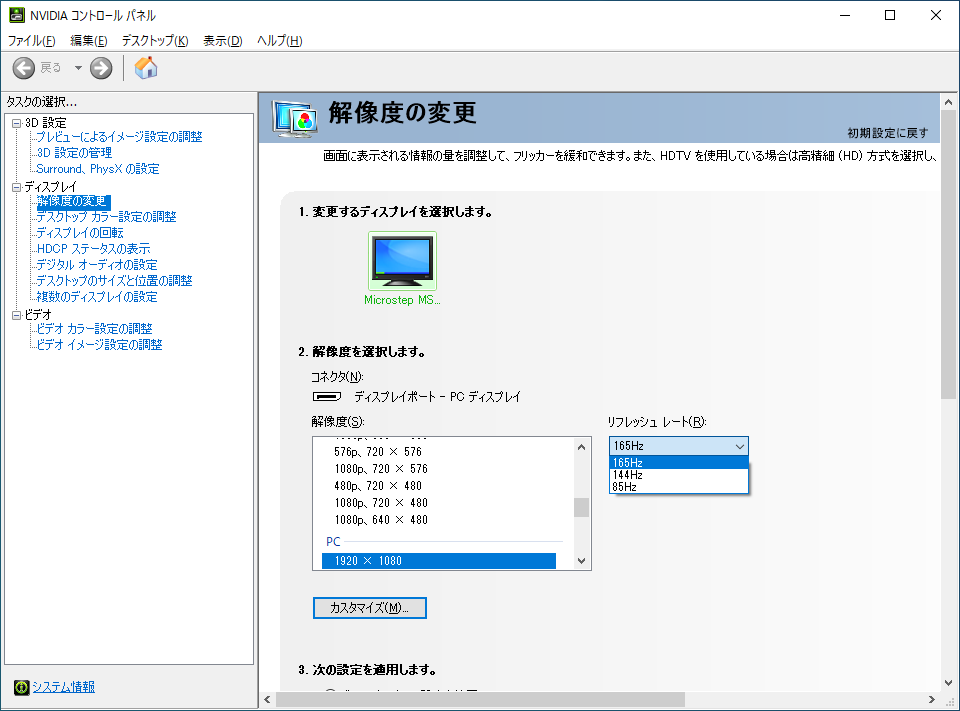Choose 144Hz refresh rate
This screenshot has width=960, height=711.
[678, 475]
